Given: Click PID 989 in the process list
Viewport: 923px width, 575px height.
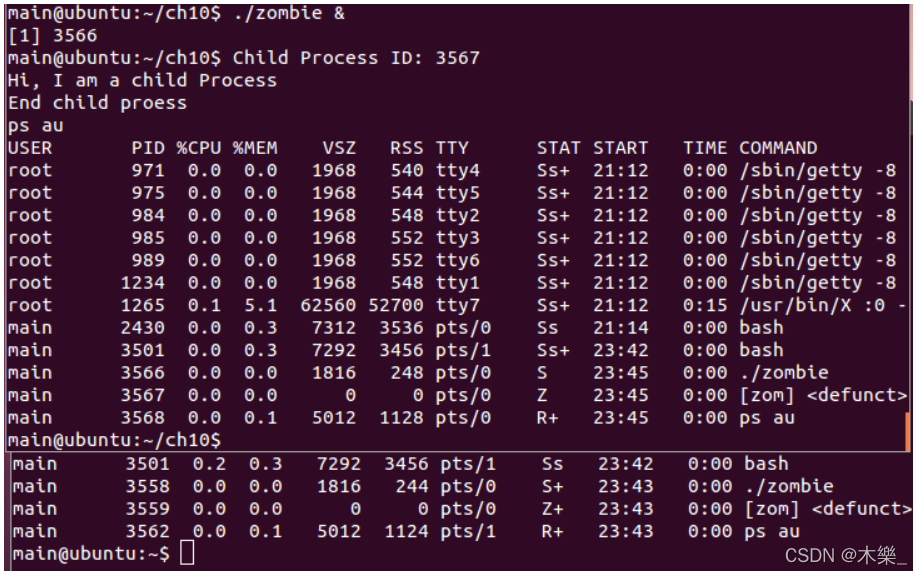Looking at the screenshot, I should point(148,260).
